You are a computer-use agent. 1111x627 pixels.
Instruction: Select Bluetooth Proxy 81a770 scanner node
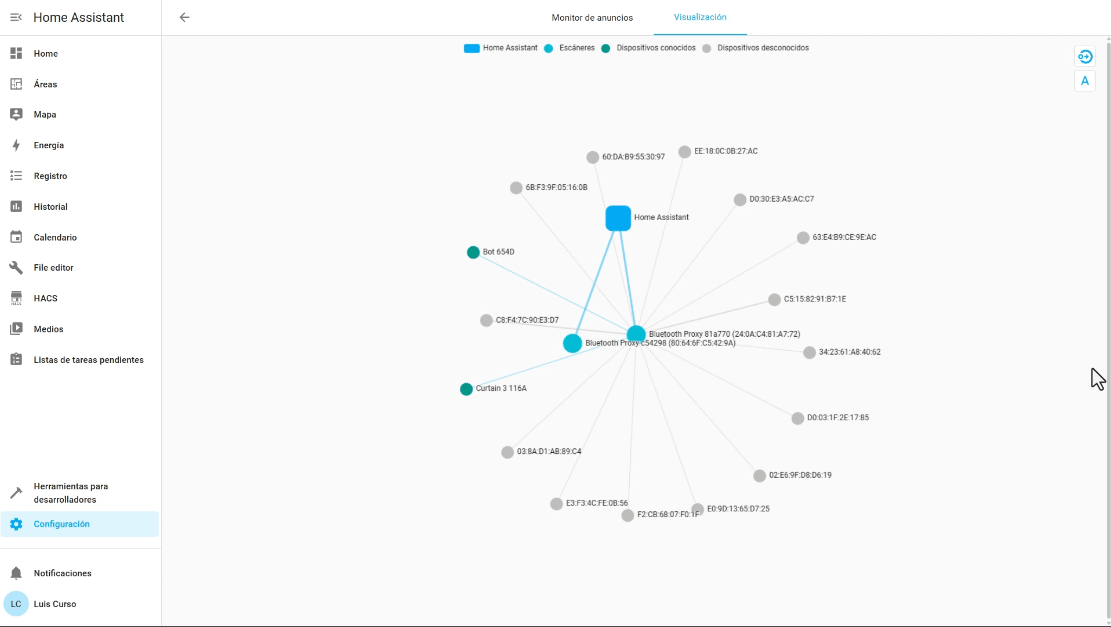[636, 334]
